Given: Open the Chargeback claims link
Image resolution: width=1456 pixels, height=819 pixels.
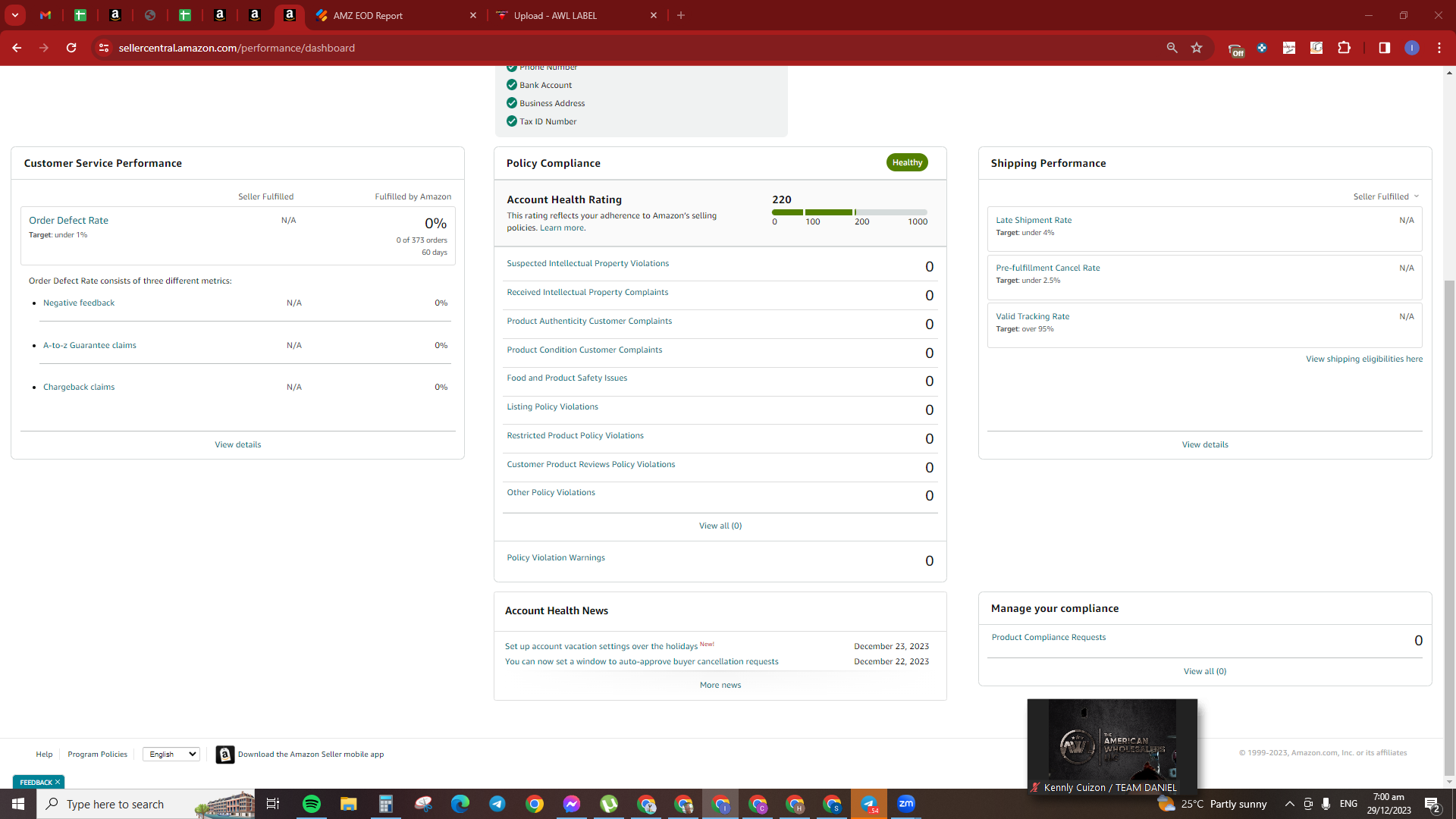Looking at the screenshot, I should 79,387.
